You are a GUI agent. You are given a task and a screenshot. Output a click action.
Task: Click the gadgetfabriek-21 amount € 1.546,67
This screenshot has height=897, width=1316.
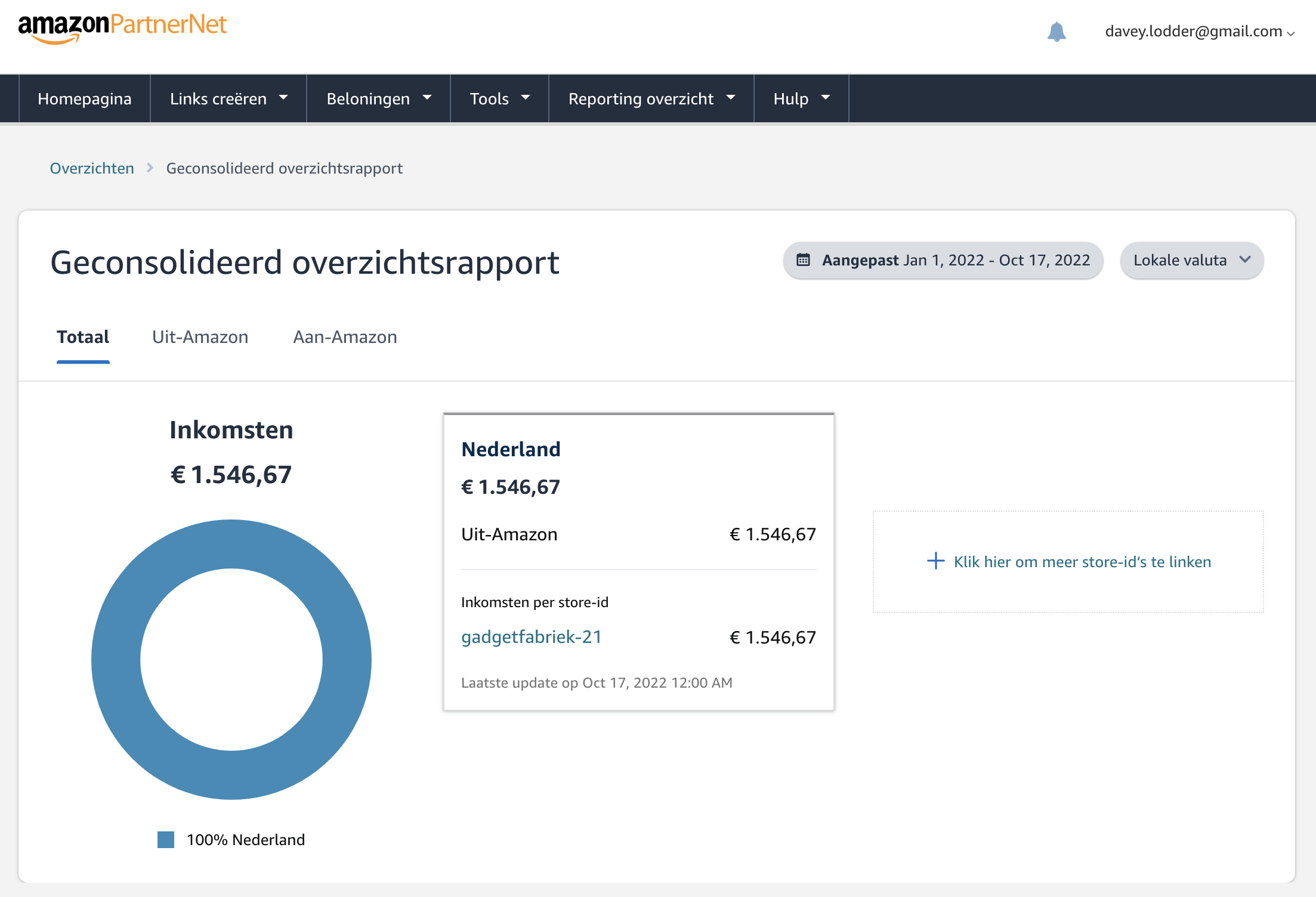tap(773, 638)
